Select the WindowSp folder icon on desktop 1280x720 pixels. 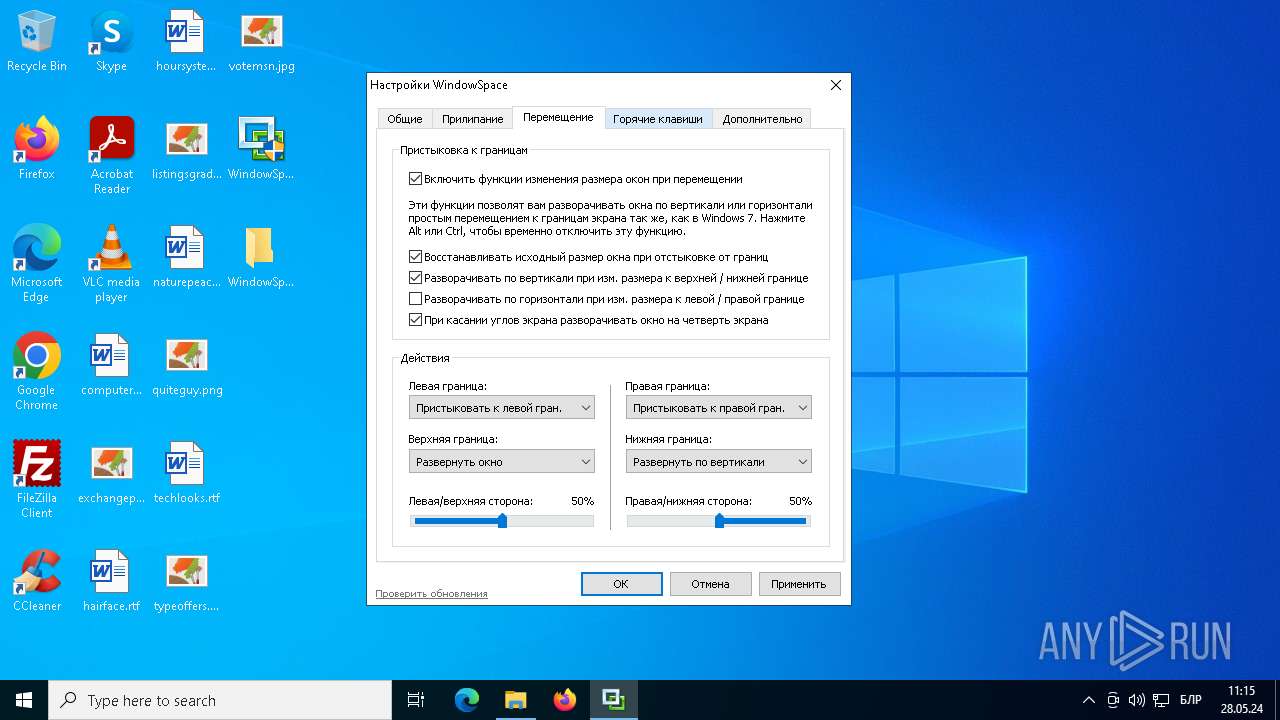(x=261, y=258)
